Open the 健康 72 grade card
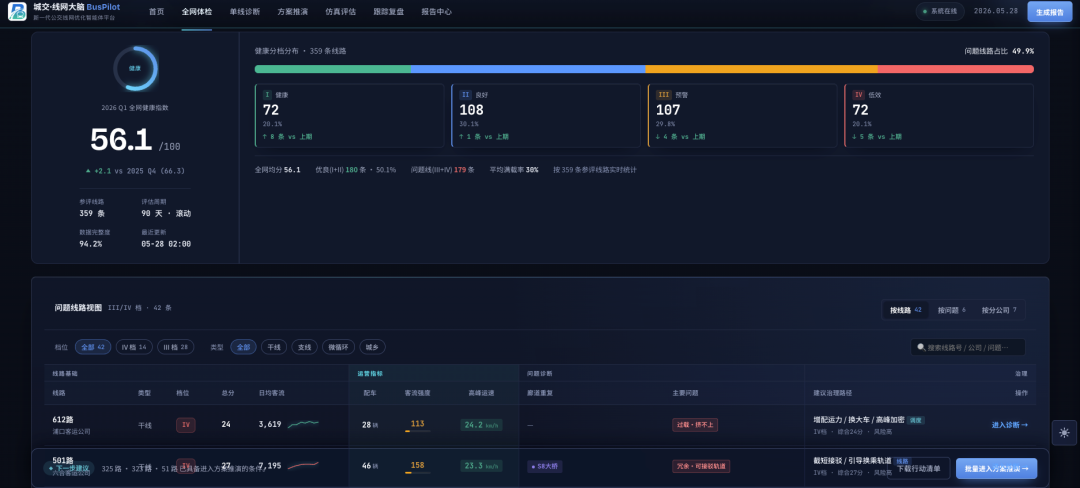 coord(350,116)
